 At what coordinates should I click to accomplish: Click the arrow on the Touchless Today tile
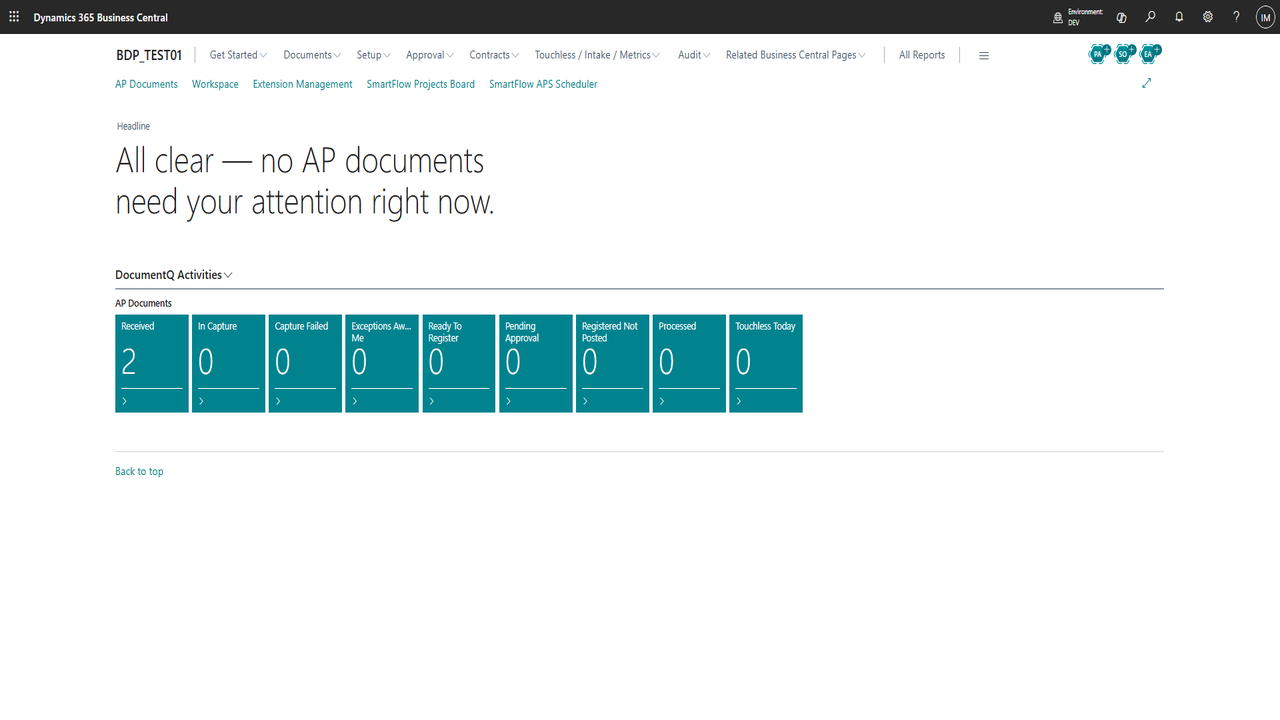[739, 401]
